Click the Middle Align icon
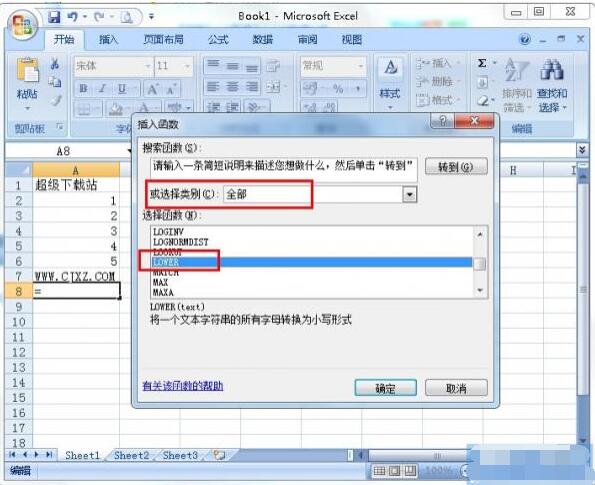Image resolution: width=595 pixels, height=485 pixels. tap(232, 66)
